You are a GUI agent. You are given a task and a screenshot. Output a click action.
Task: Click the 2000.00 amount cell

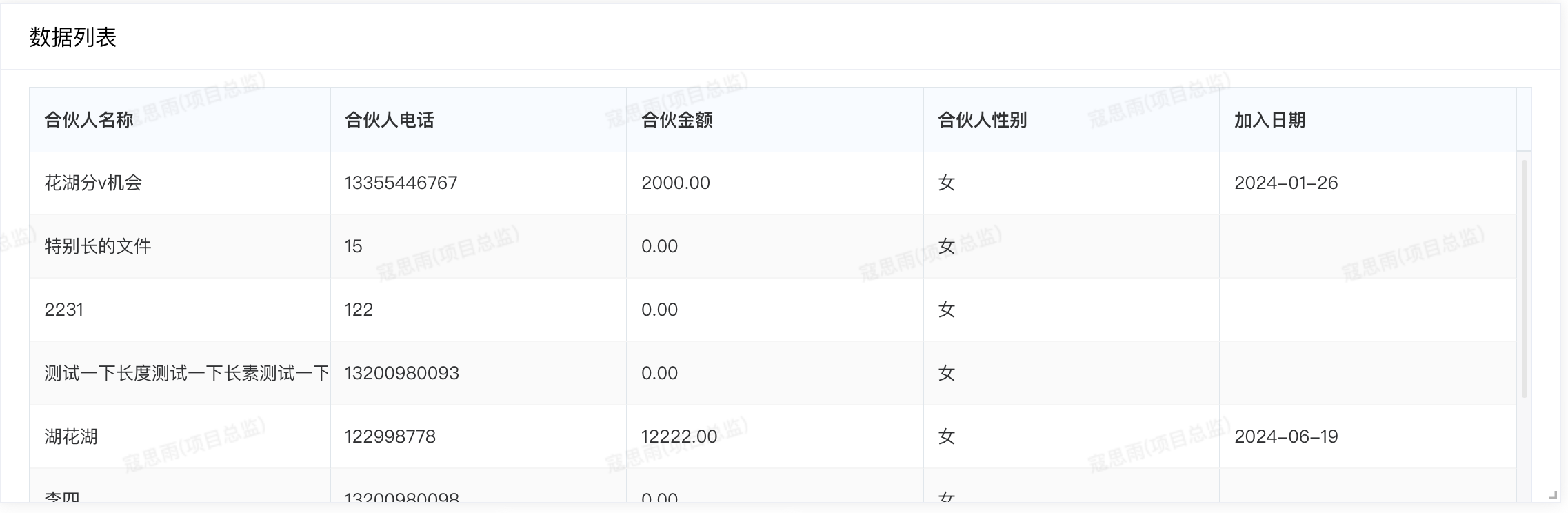(x=676, y=183)
